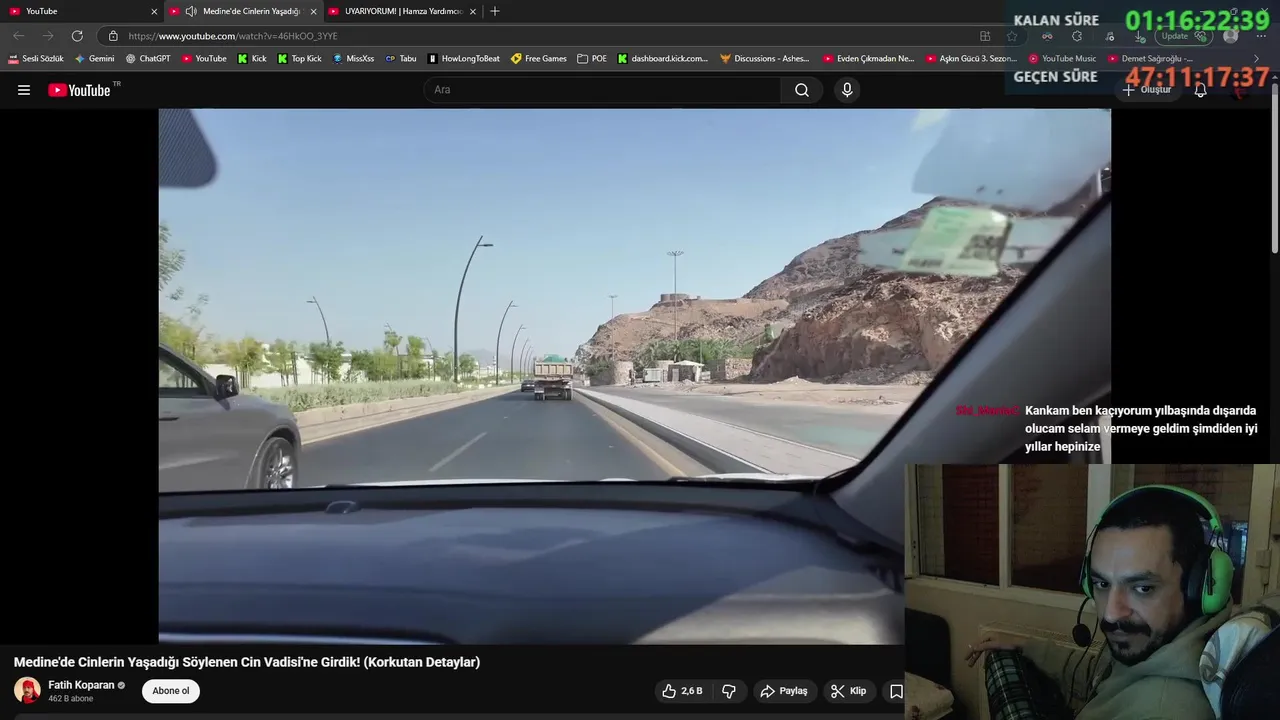This screenshot has height=720, width=1280.
Task: Save the video with bookmark icon
Action: click(896, 691)
